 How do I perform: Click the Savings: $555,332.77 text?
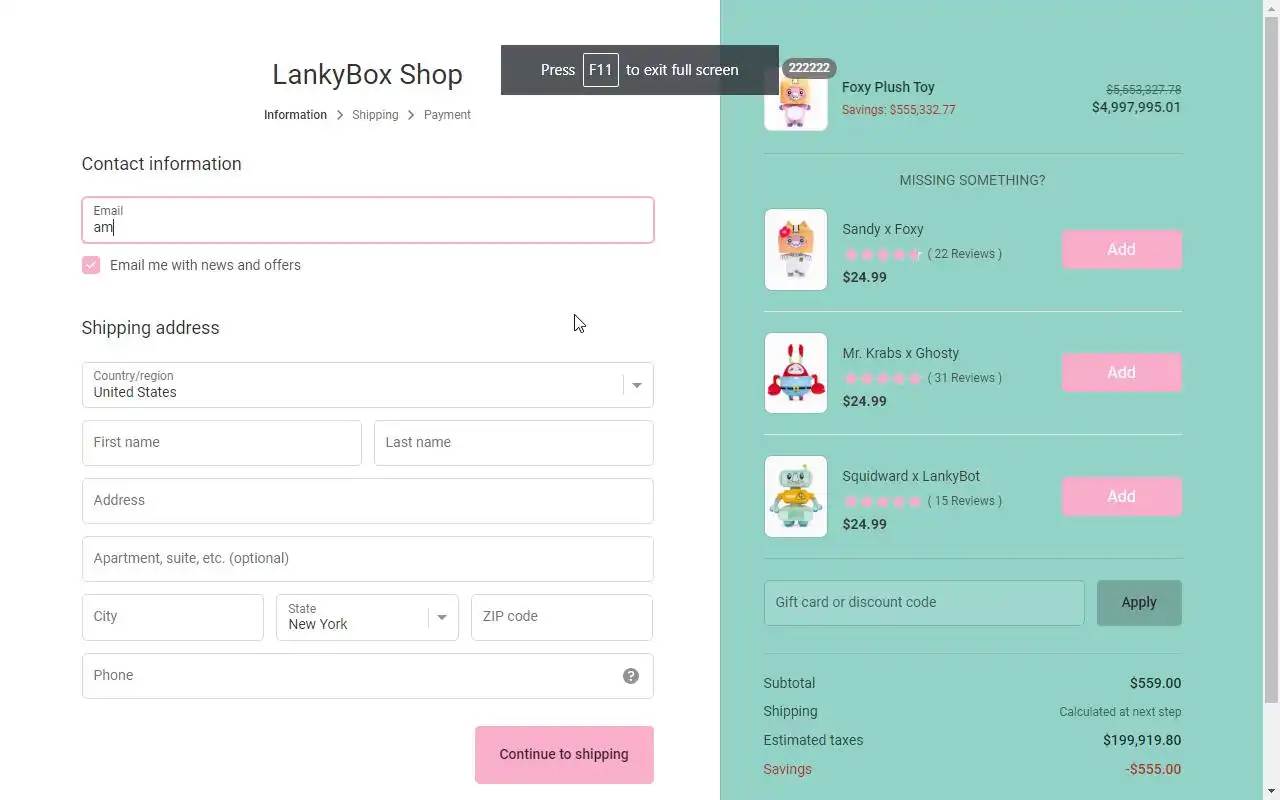tap(899, 110)
